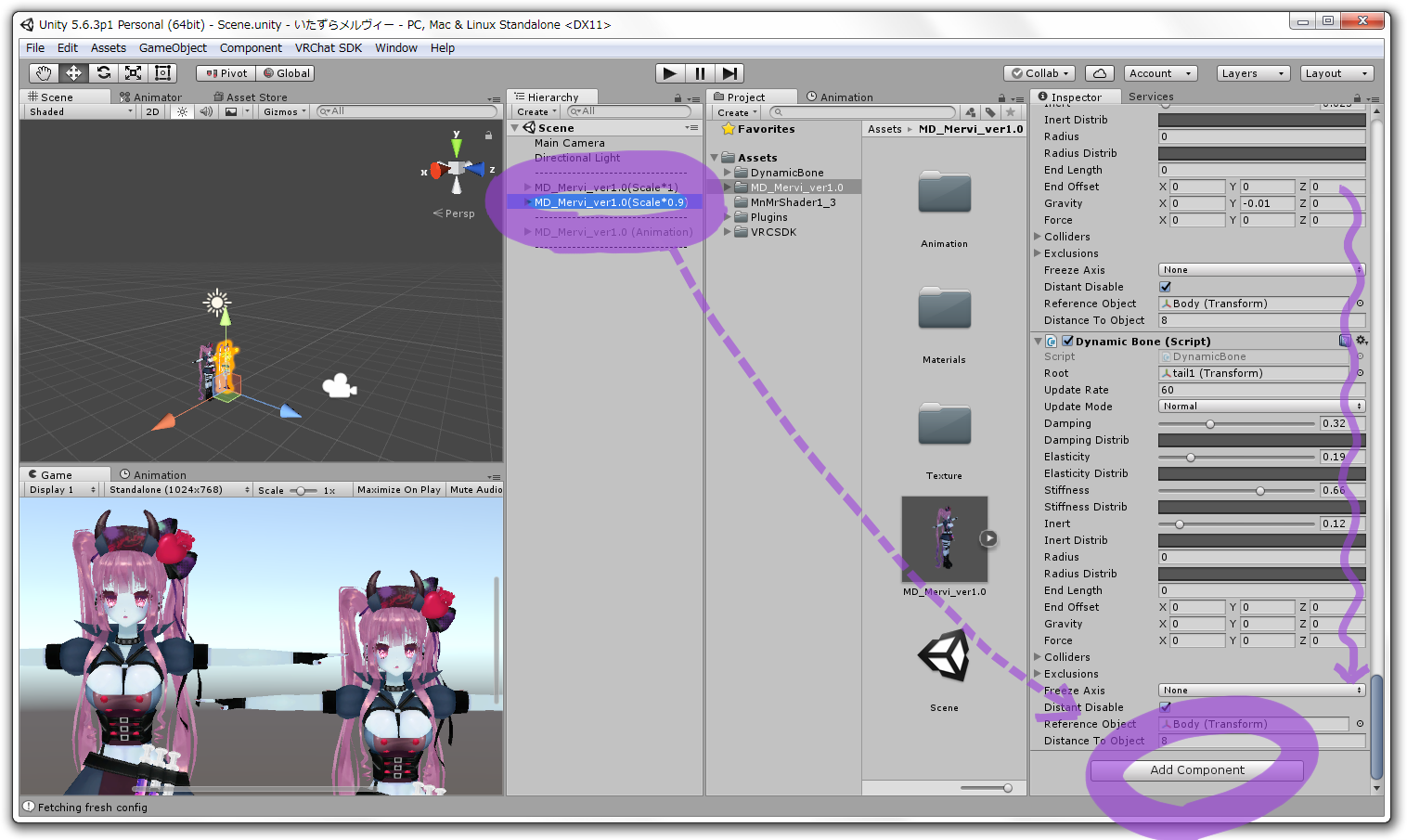Open the Materials folder icon

[x=944, y=308]
